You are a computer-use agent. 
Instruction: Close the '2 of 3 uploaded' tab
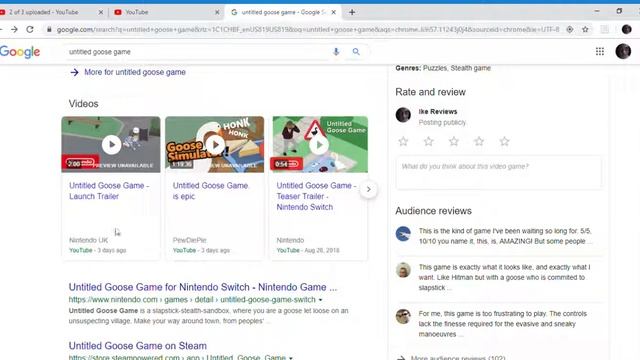[101, 12]
